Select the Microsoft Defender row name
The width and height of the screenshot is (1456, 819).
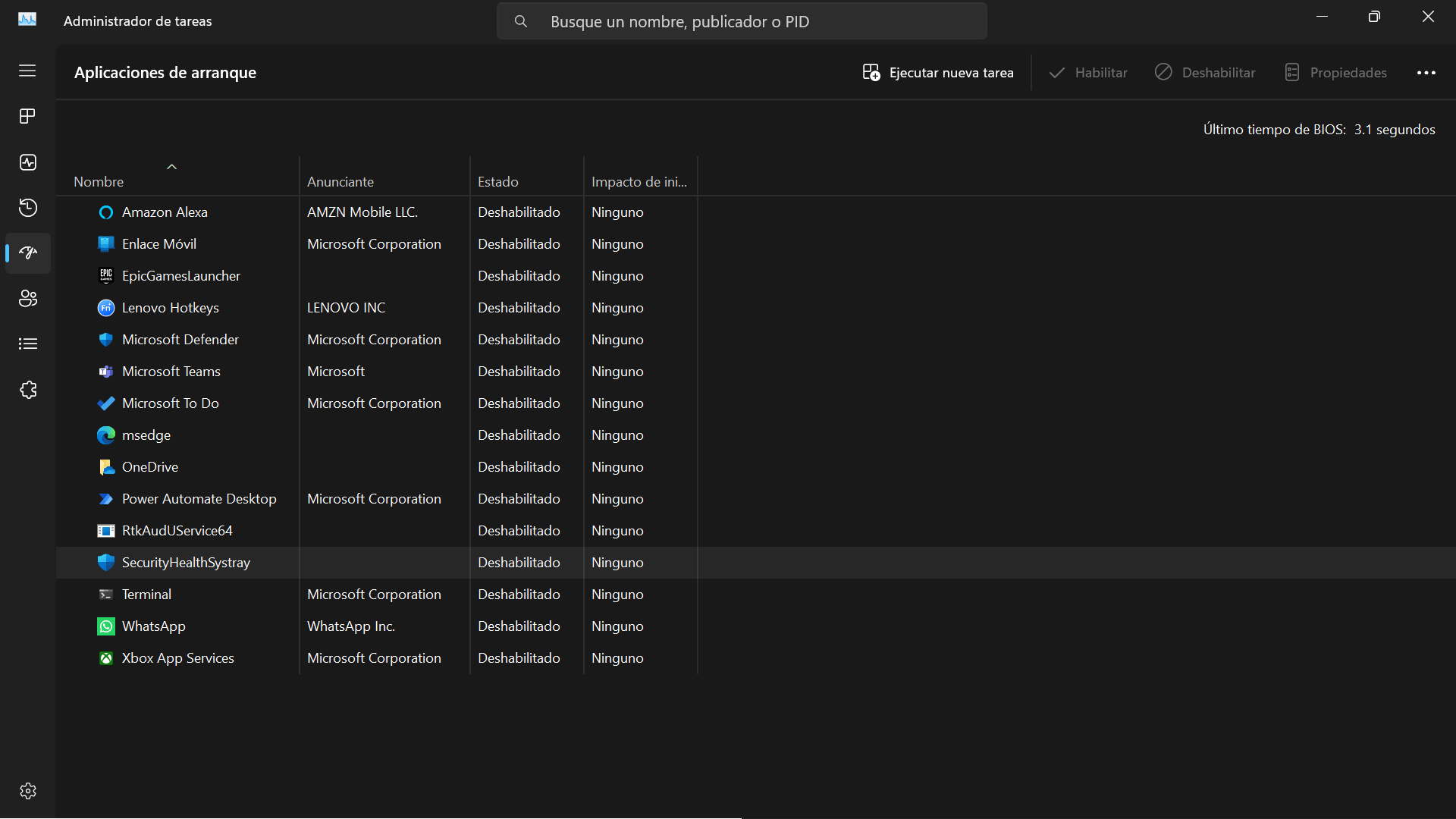(x=180, y=340)
